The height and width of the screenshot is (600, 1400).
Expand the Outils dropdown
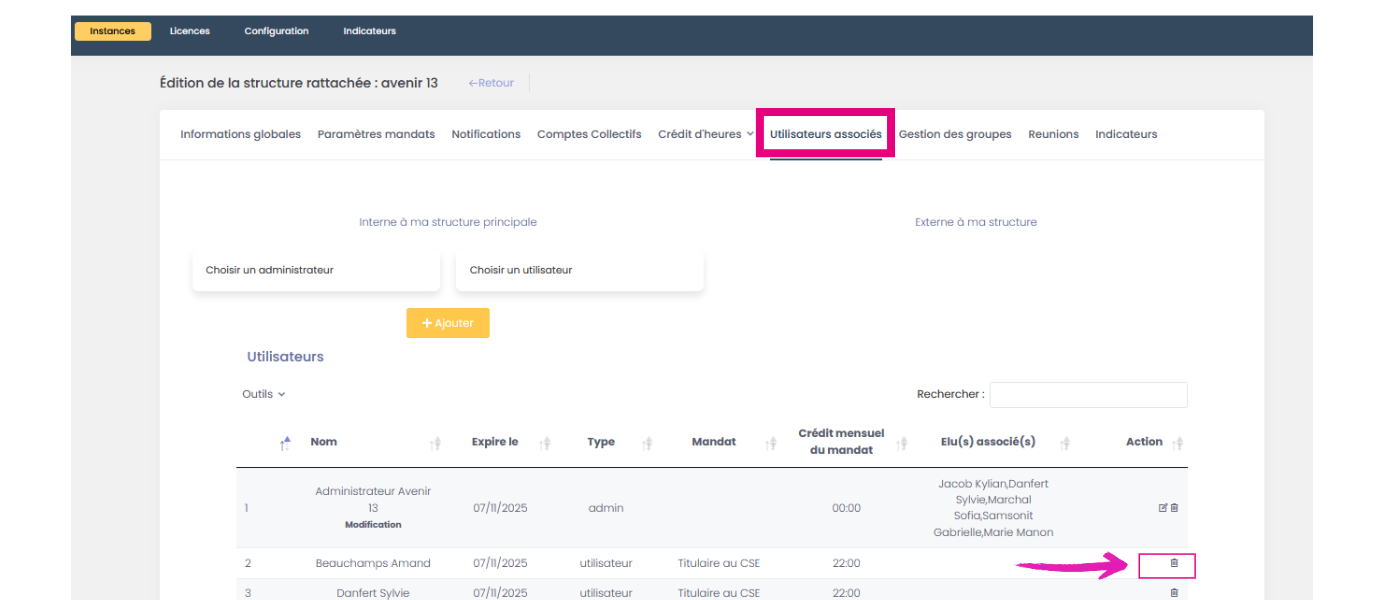[264, 394]
